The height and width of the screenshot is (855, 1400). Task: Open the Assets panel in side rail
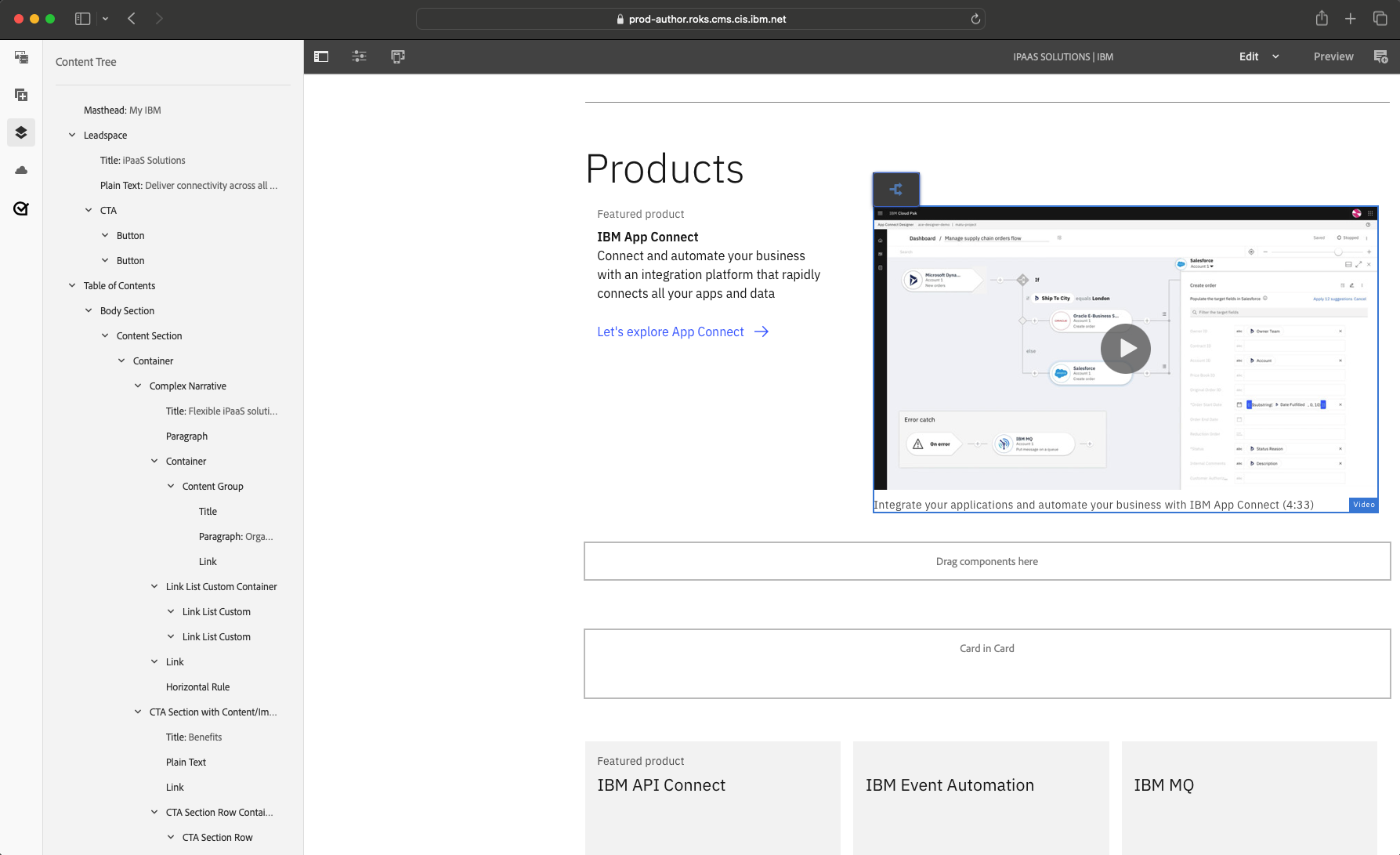pyautogui.click(x=21, y=57)
